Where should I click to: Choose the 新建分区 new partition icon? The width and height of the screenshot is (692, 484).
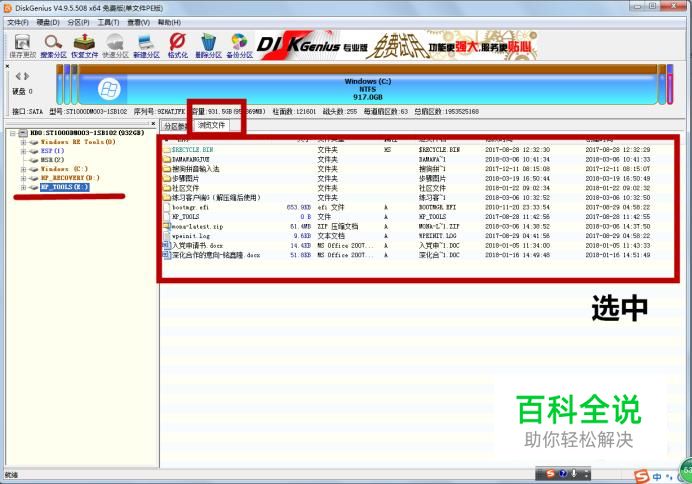click(146, 46)
